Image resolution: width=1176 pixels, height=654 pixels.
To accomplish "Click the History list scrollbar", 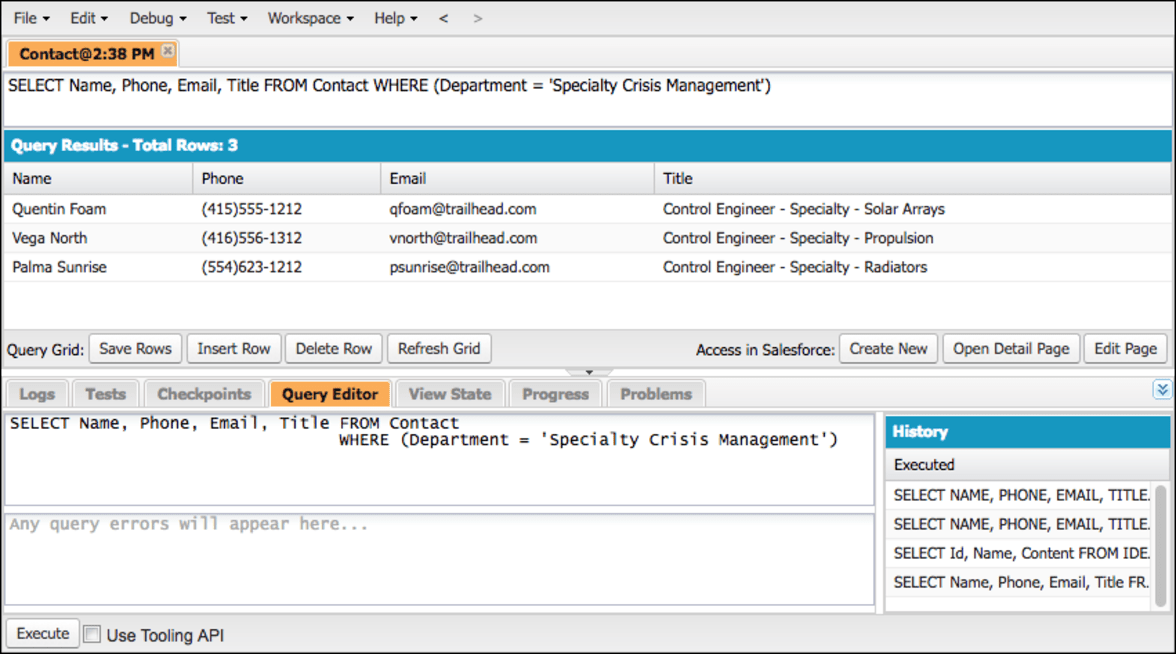I will 1161,546.
